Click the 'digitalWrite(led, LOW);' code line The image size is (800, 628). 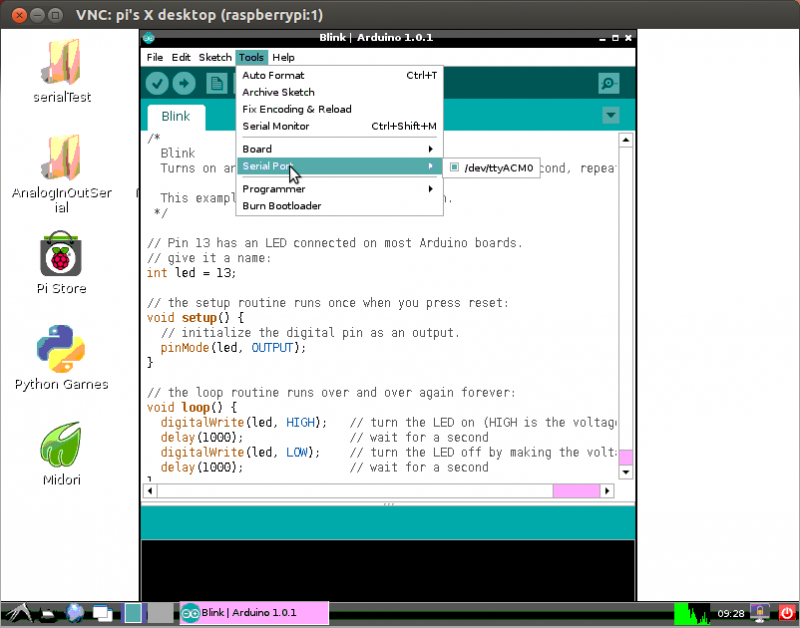(x=240, y=453)
